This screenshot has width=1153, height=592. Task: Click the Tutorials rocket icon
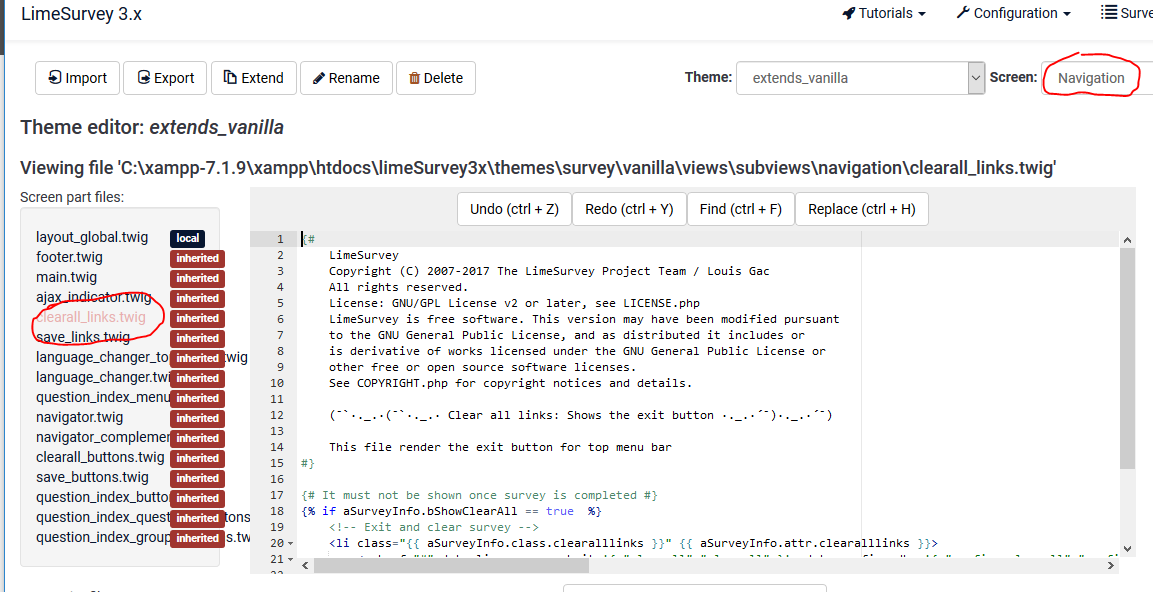tap(849, 13)
